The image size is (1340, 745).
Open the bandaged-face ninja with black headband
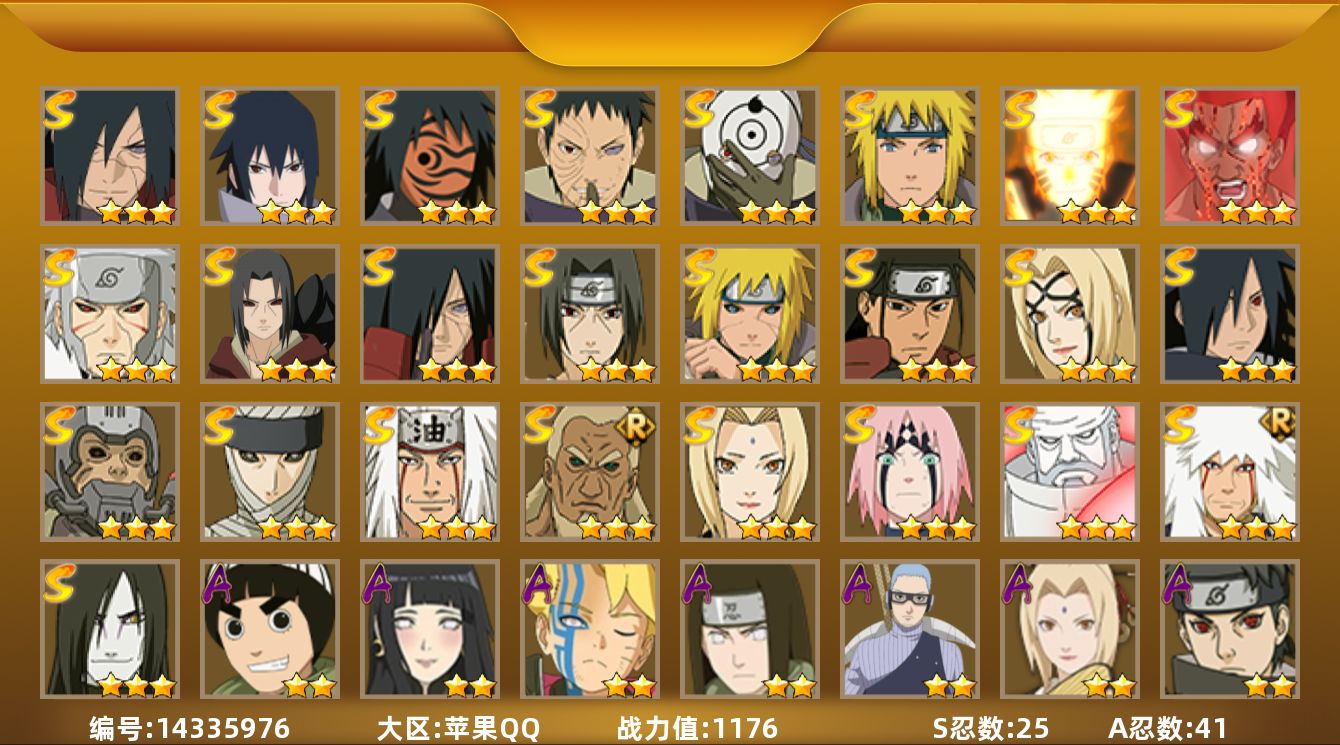(270, 471)
